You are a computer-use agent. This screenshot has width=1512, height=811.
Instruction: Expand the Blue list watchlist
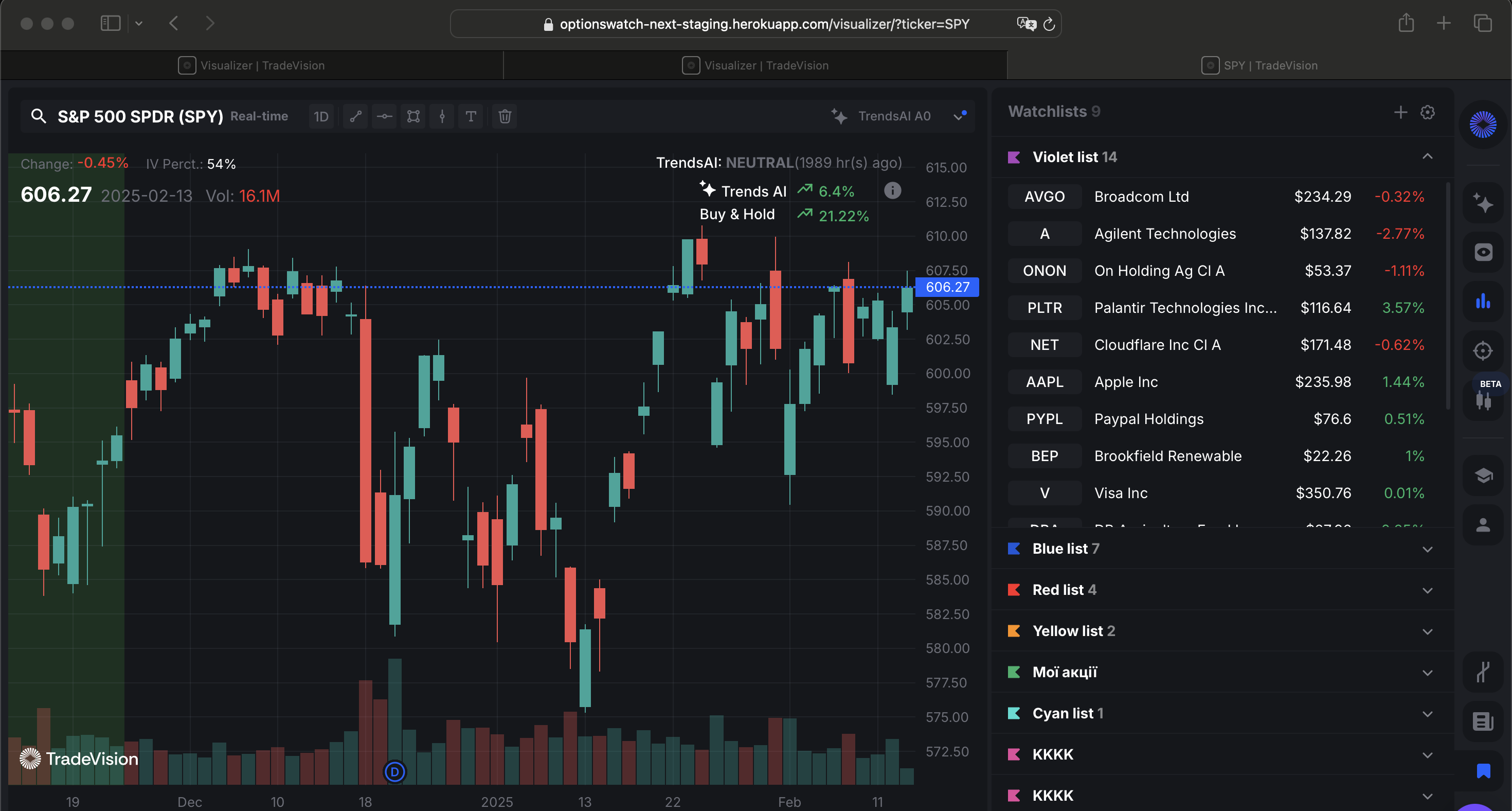pos(1427,549)
